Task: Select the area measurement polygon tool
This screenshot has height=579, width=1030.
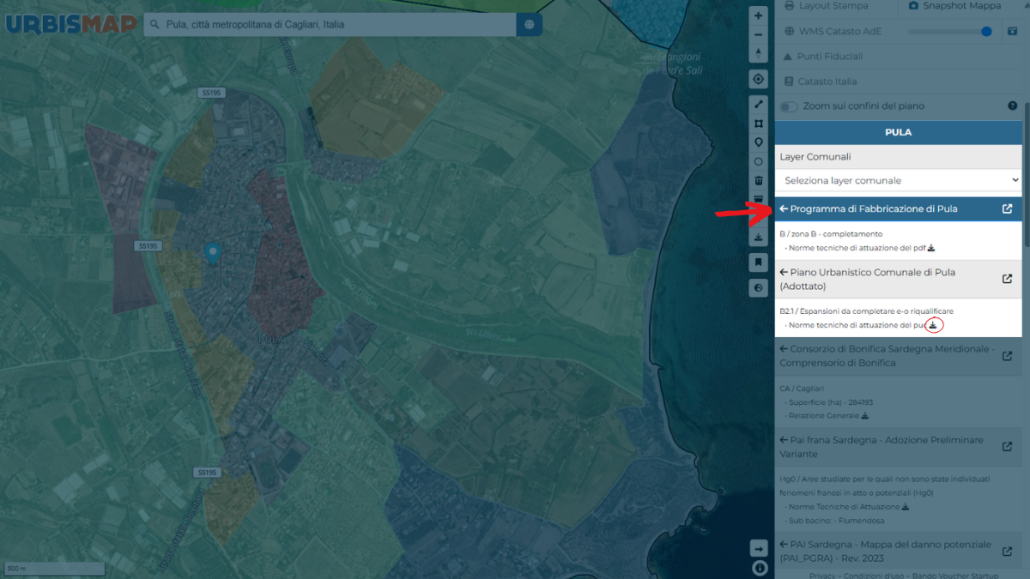Action: pyautogui.click(x=758, y=124)
